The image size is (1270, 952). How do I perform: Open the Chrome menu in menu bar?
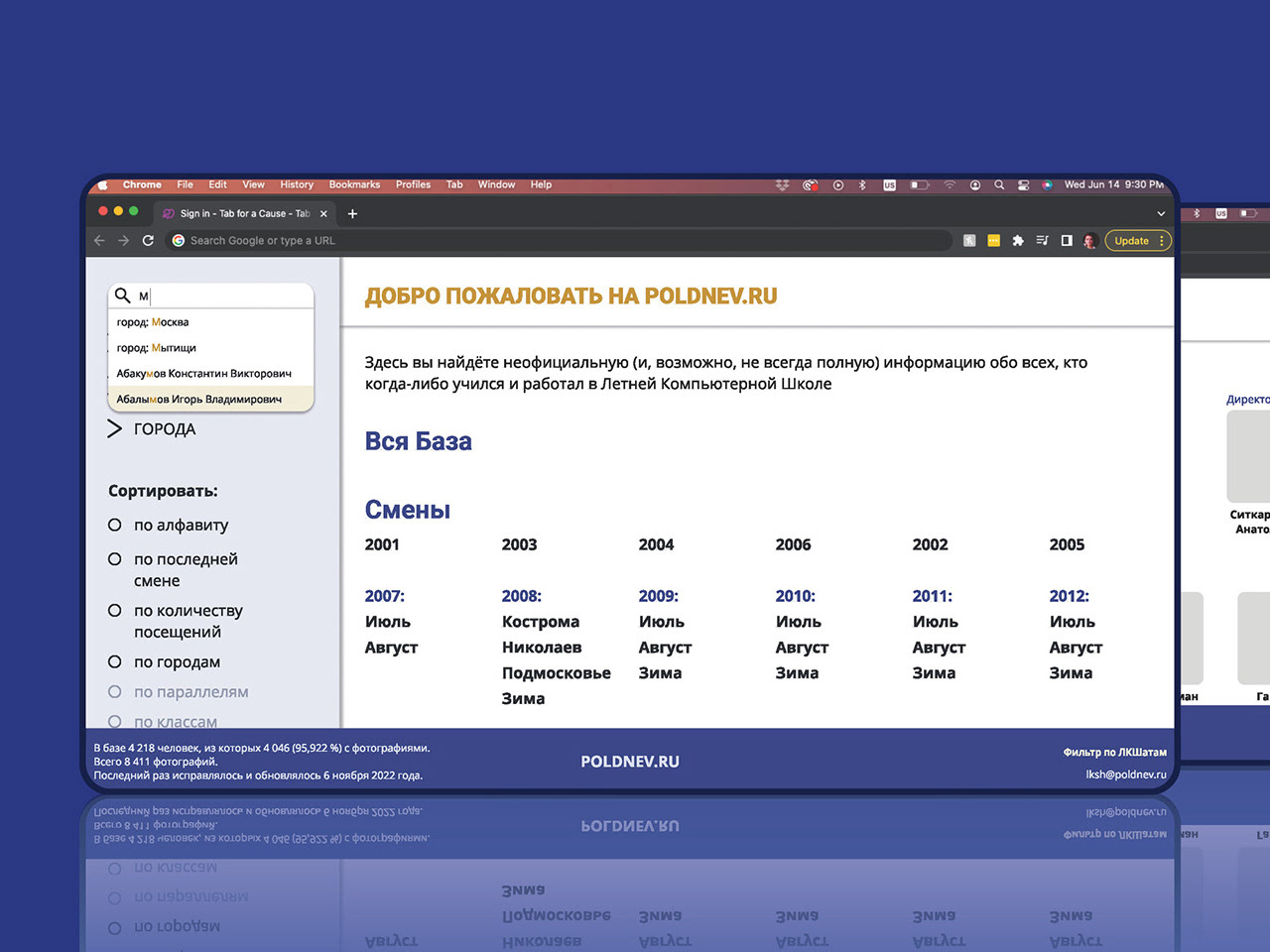142,184
